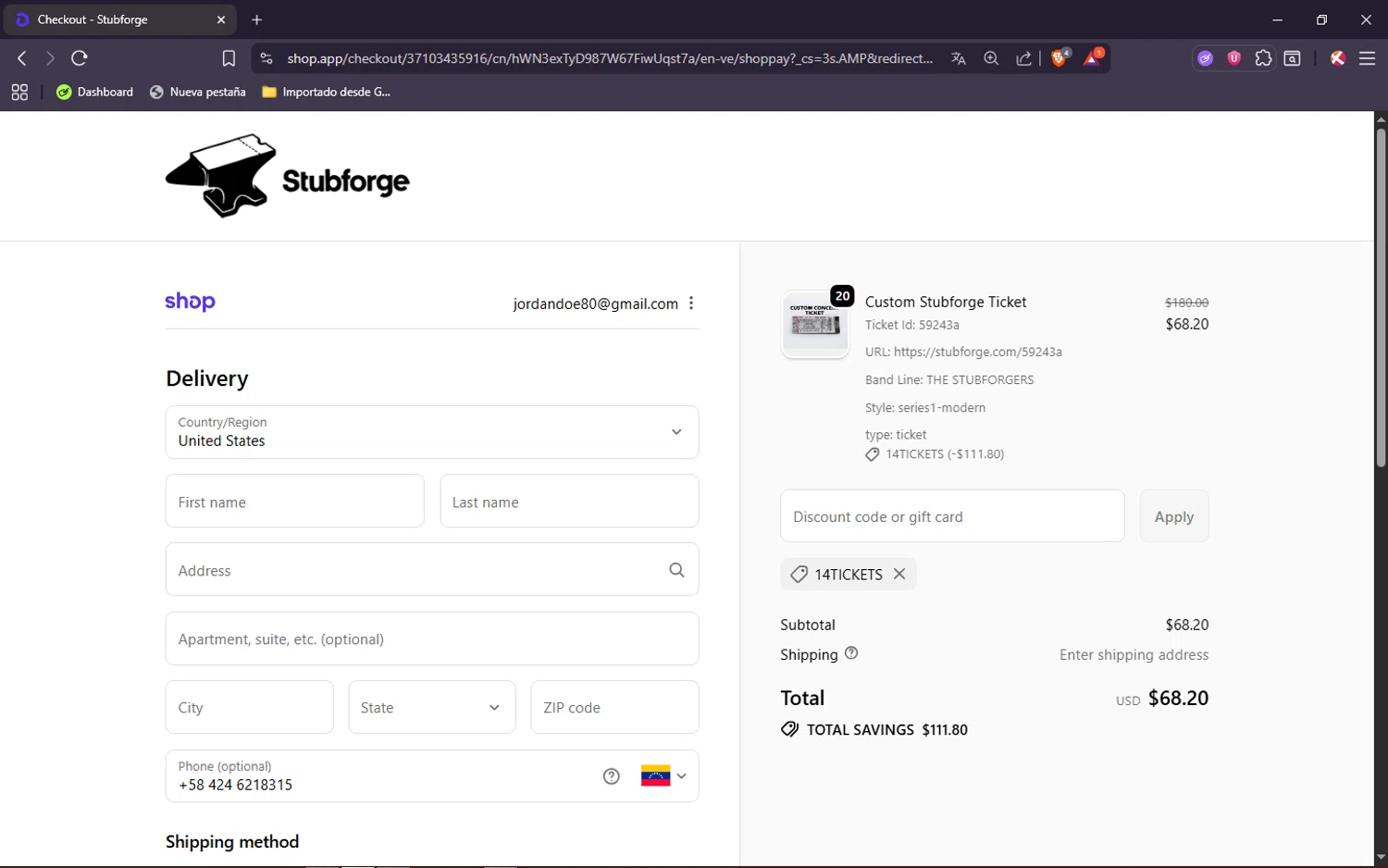The image size is (1388, 868).
Task: Click the Apartment, suite, etc. field
Action: [x=432, y=639]
